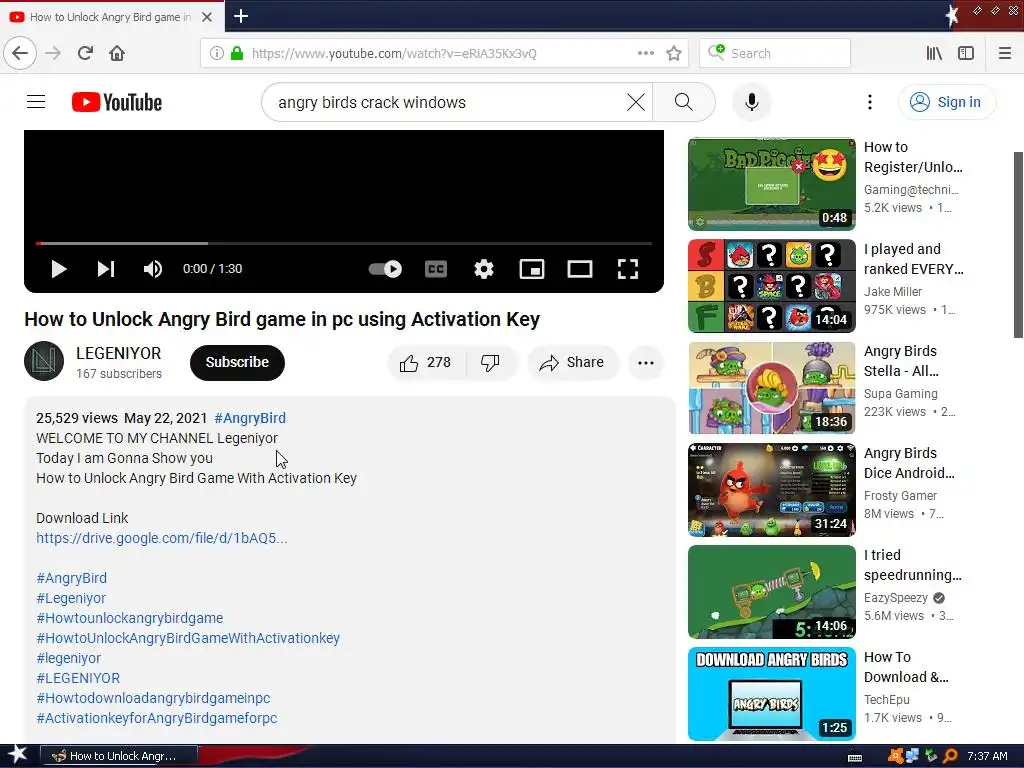
Task: Open YouTube settings three-dot menu
Action: point(869,102)
